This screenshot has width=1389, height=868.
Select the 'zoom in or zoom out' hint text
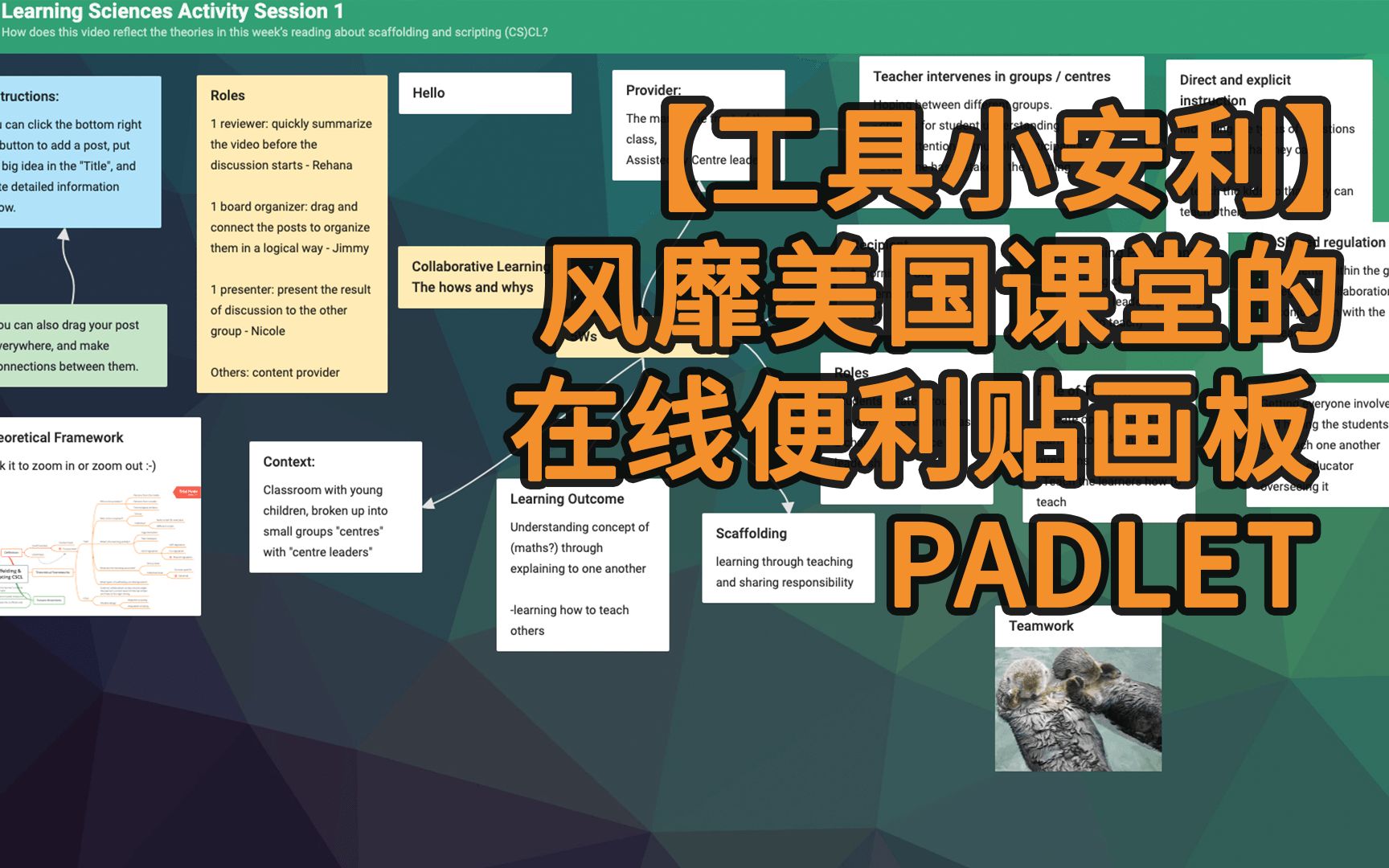(x=78, y=465)
